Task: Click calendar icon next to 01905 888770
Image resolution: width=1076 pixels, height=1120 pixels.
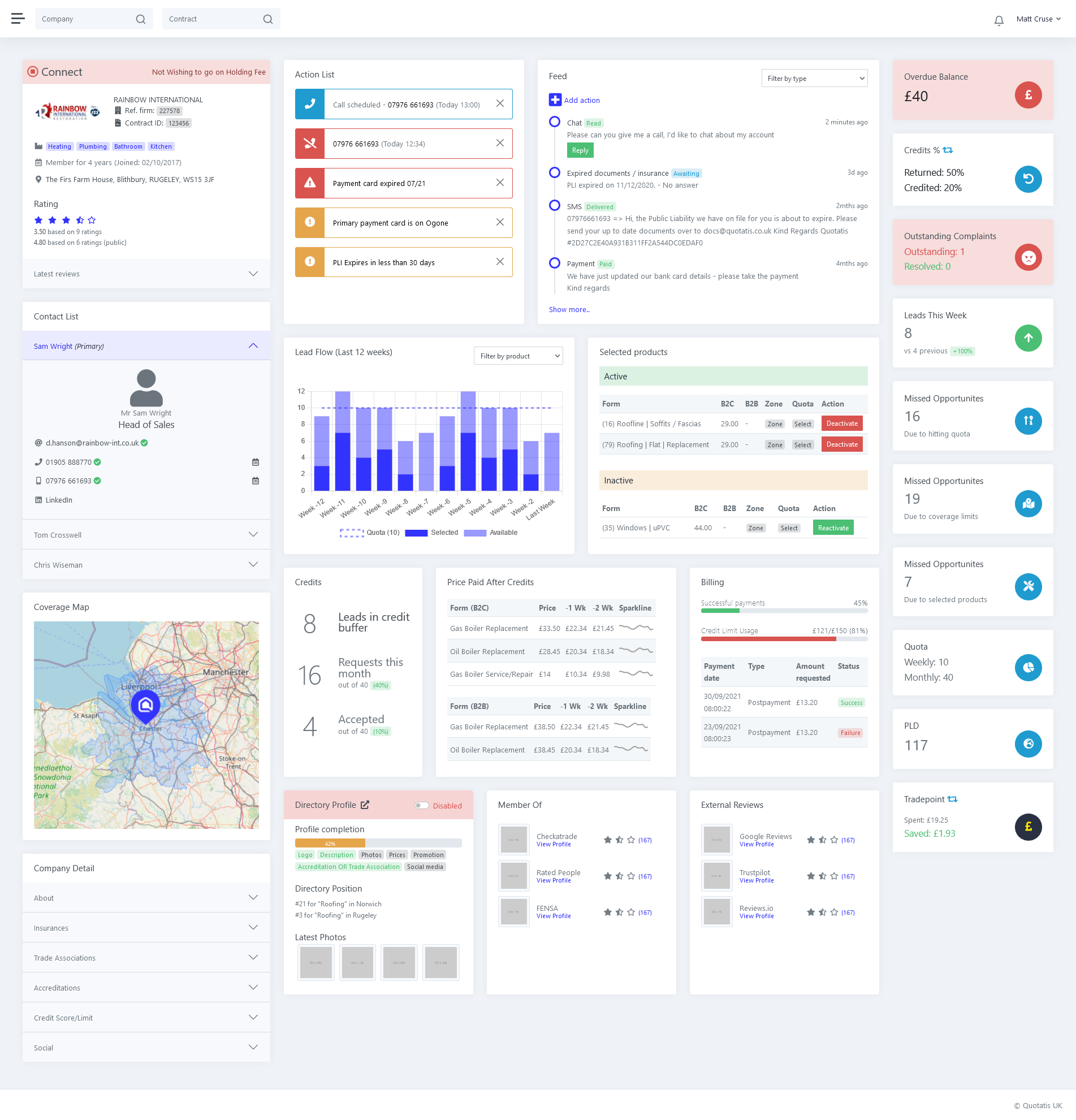Action: coord(256,462)
